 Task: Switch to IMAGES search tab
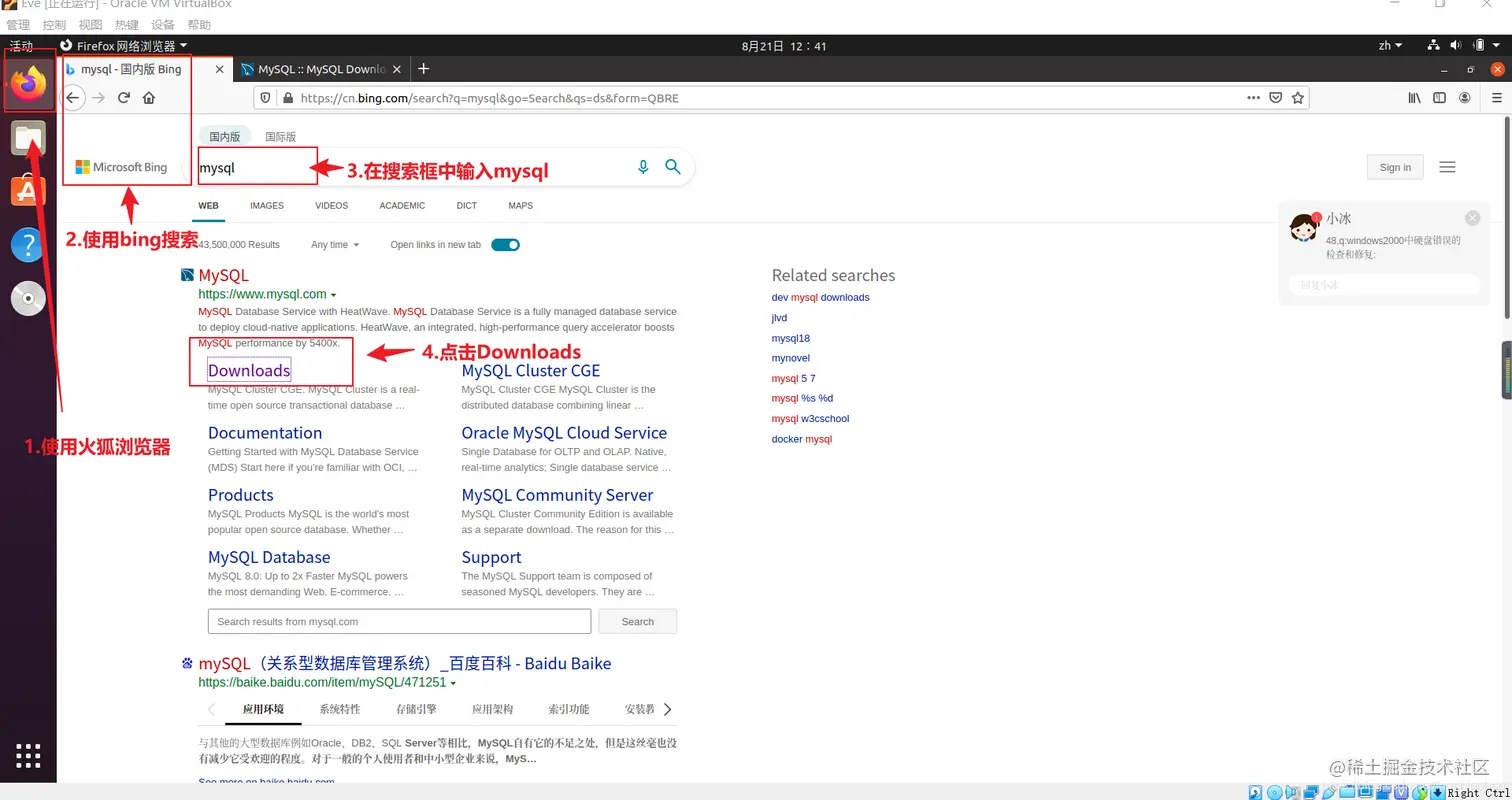[267, 206]
